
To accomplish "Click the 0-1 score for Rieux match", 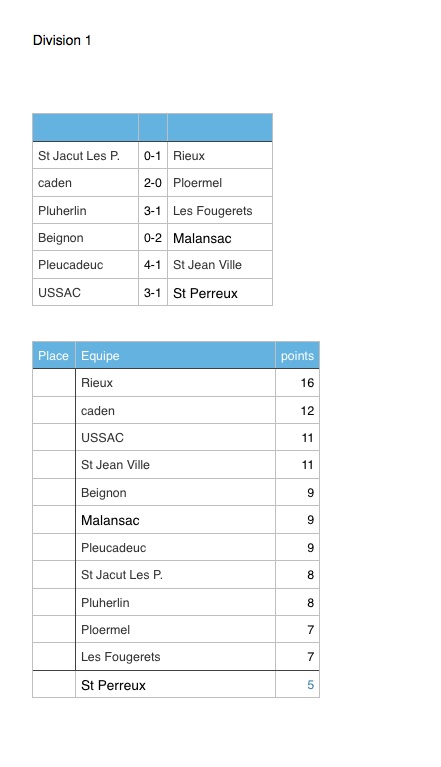I will (153, 156).
